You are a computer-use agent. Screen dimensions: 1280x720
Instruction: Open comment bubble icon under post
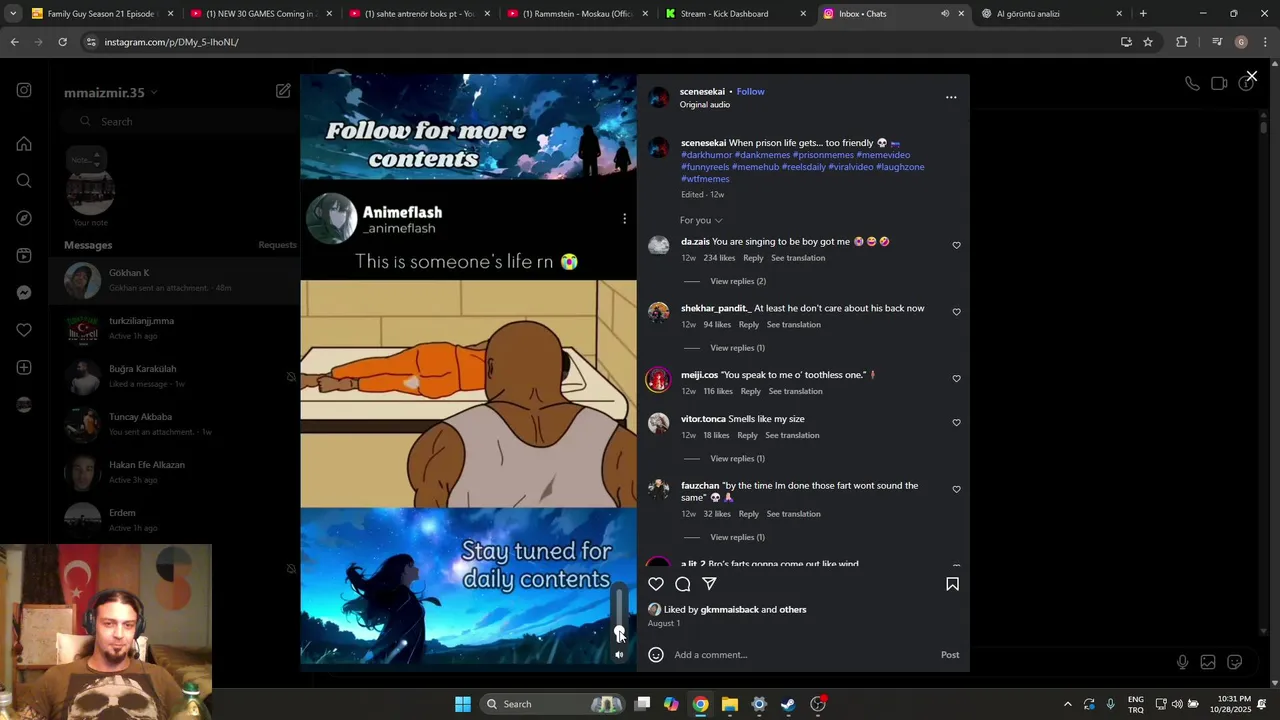[683, 584]
